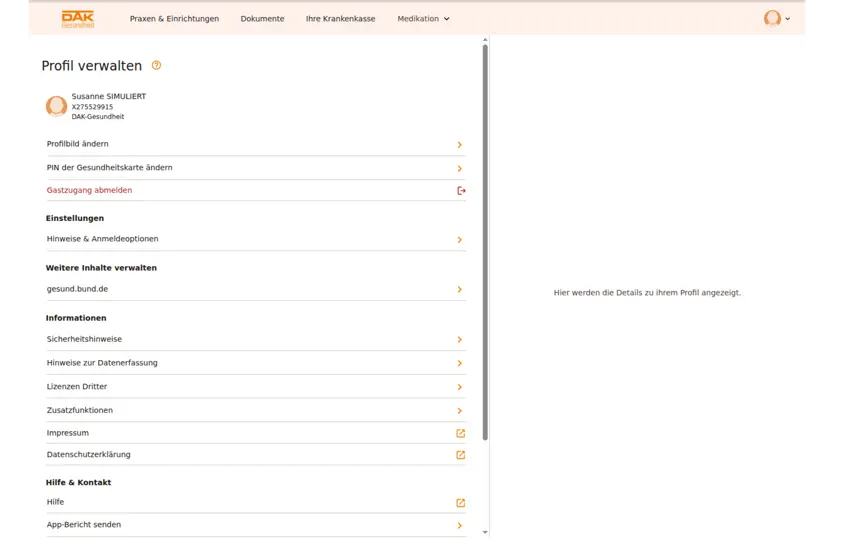Open the help icon beside Profil verwalten
This screenshot has height=540, width=864.
click(156, 65)
